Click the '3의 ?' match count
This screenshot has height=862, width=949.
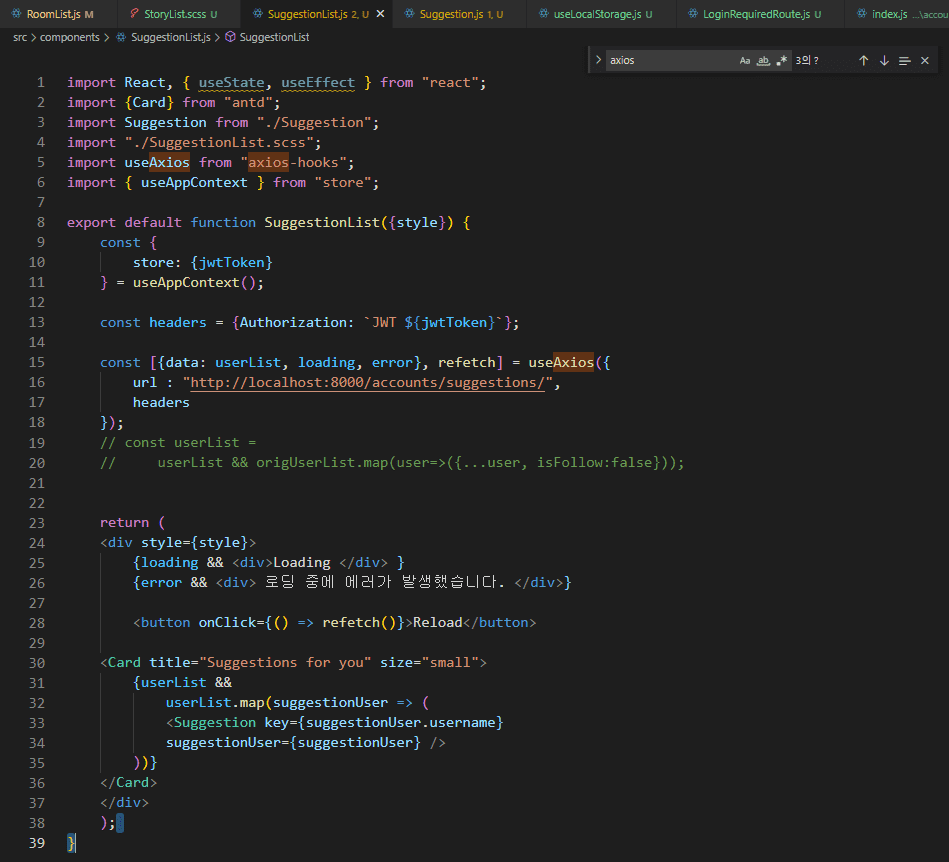(x=807, y=61)
